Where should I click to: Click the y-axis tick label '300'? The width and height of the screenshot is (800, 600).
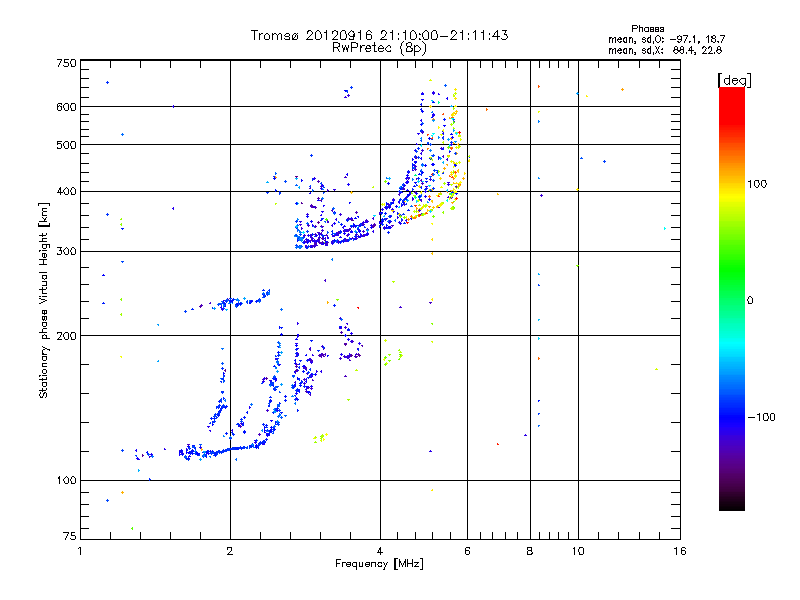(x=66, y=252)
